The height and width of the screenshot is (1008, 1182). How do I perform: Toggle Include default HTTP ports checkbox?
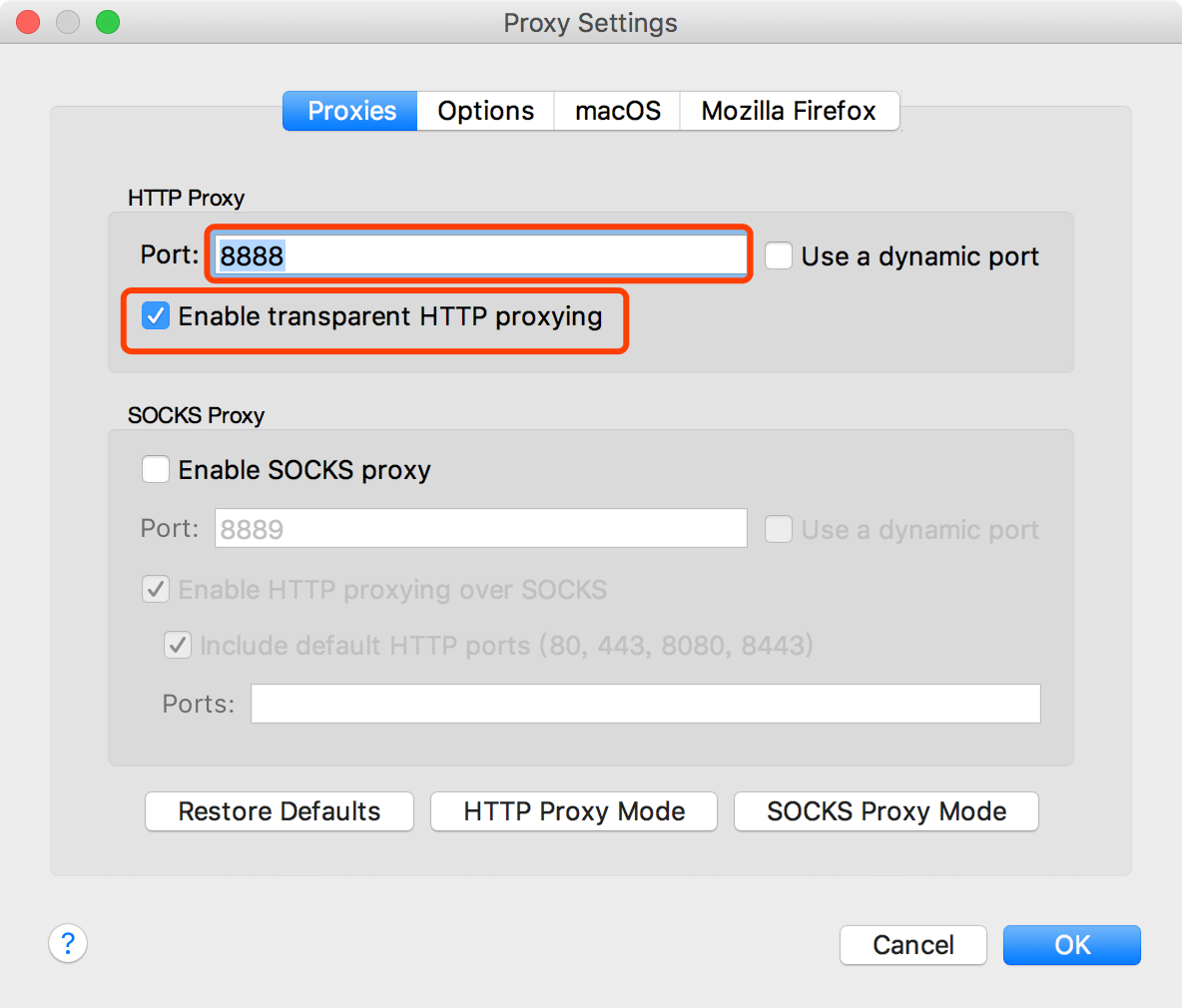[x=178, y=646]
